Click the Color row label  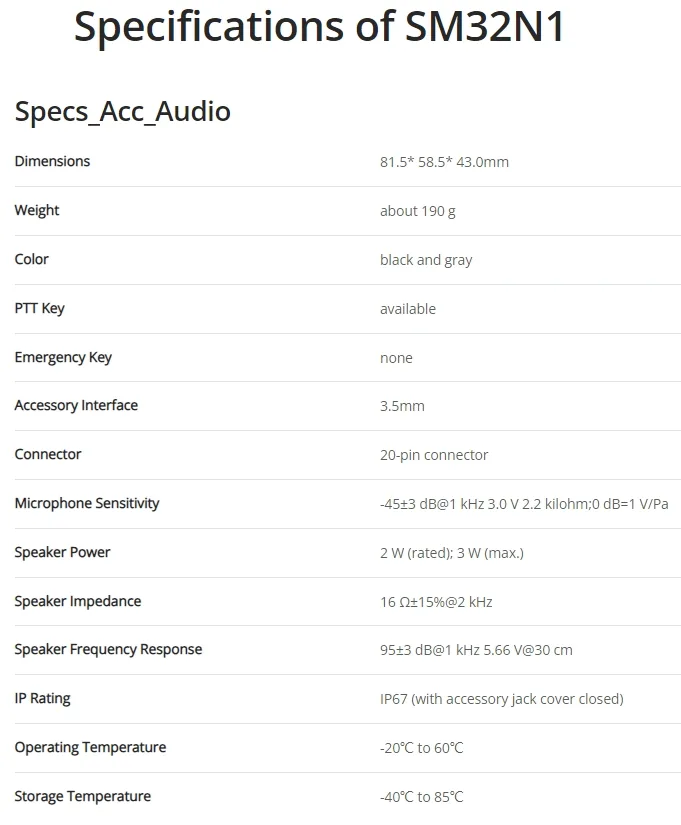(32, 259)
